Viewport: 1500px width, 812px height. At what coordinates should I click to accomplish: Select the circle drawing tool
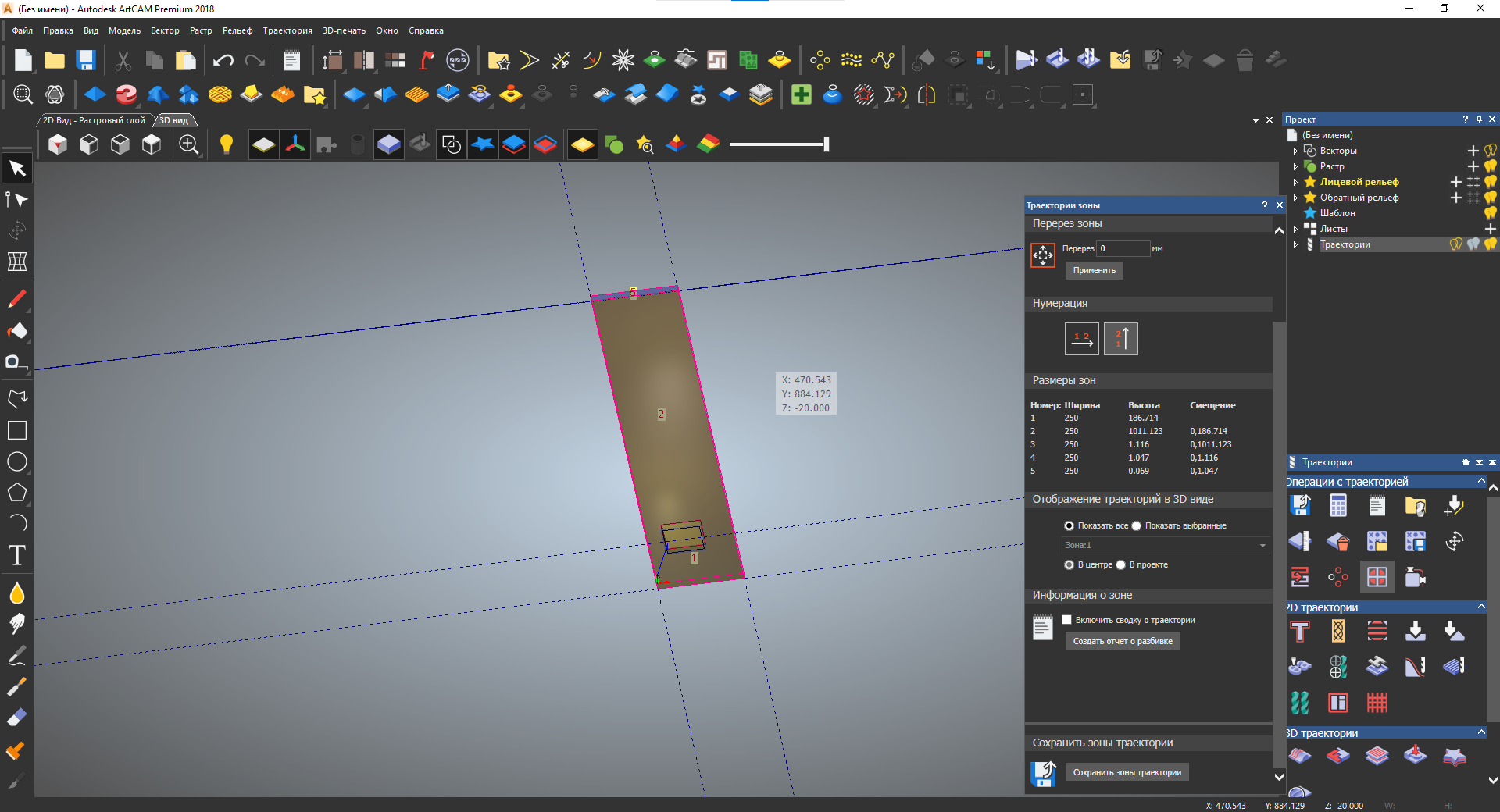click(17, 461)
